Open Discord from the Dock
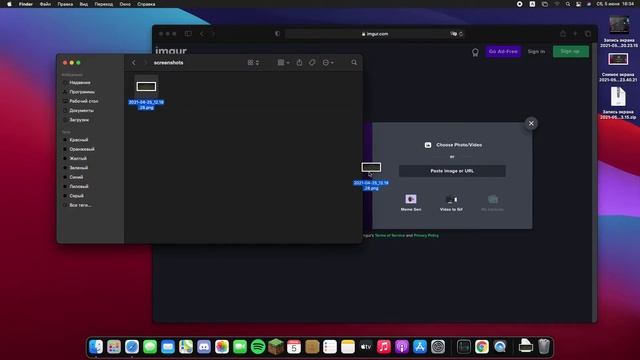Viewport: 640px width, 360px height. [204, 347]
